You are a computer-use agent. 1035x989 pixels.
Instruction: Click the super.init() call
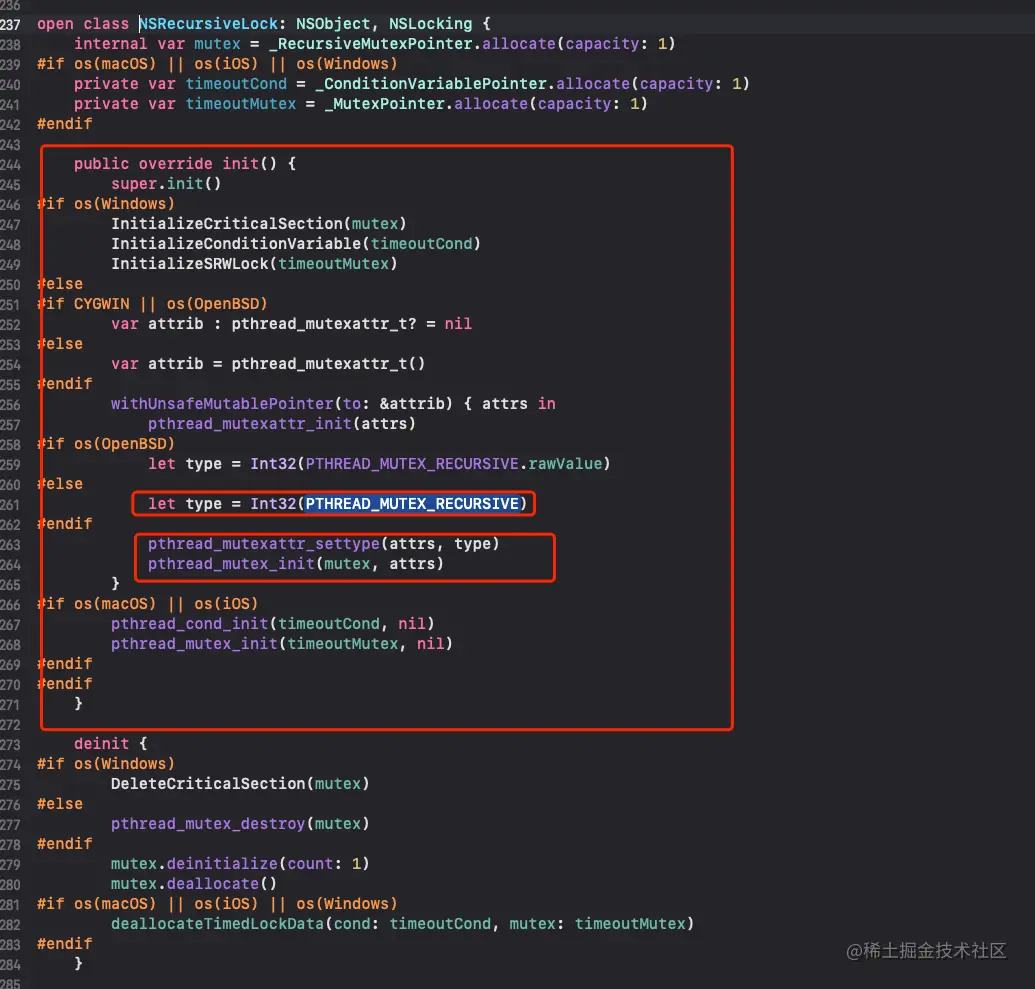click(x=166, y=184)
